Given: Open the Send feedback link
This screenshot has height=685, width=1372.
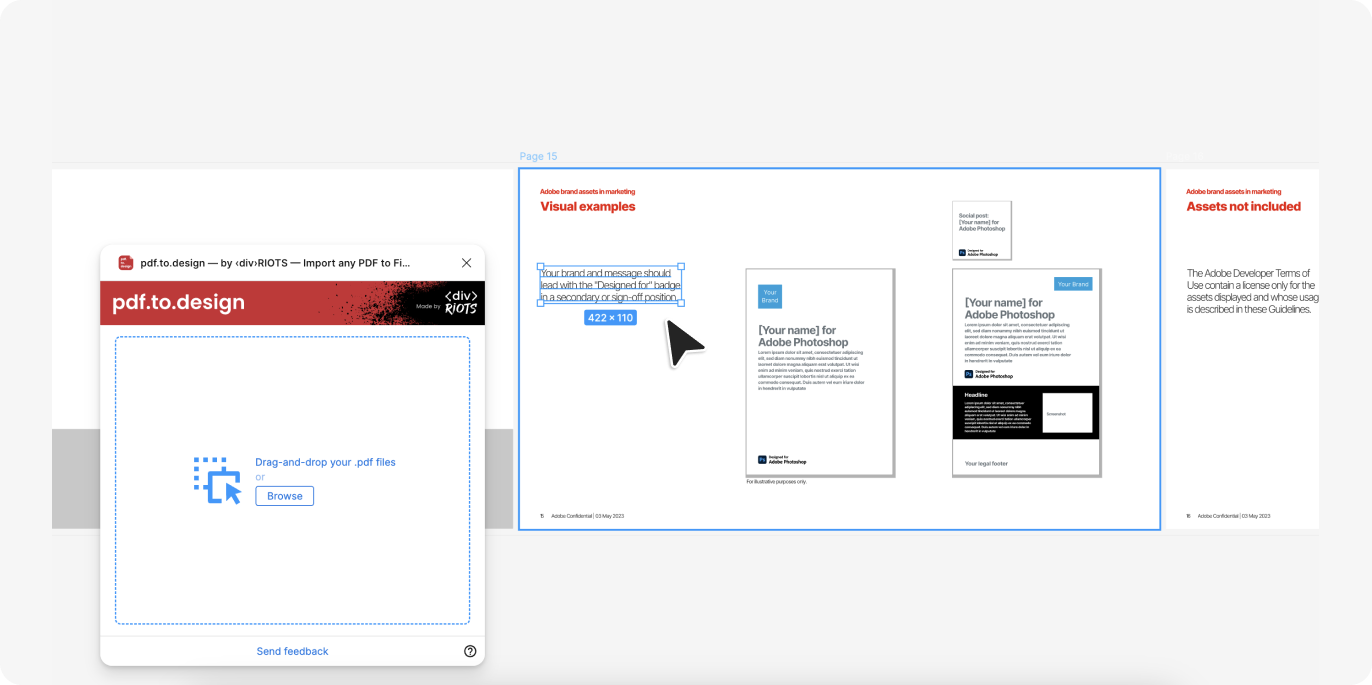Looking at the screenshot, I should tap(292, 651).
